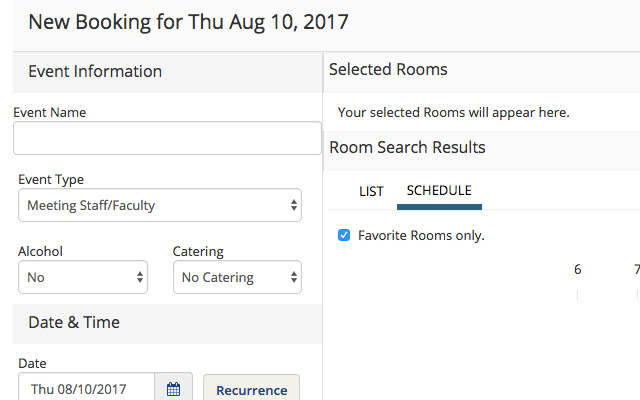Click the selected Rooms placeholder message
Image resolution: width=640 pixels, height=400 pixels.
(453, 113)
